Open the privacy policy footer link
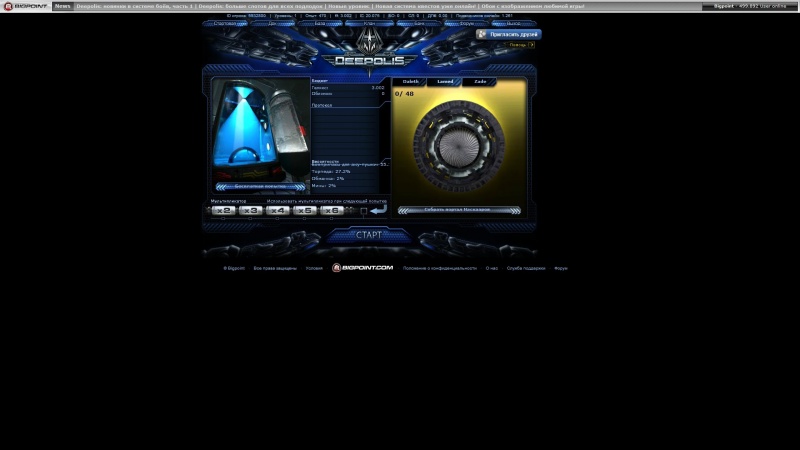Screen dimensions: 800x450 (x=439, y=268)
